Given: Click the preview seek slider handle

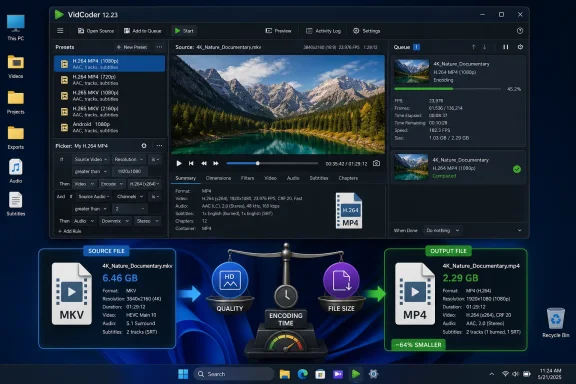Looking at the screenshot, I should point(258,164).
